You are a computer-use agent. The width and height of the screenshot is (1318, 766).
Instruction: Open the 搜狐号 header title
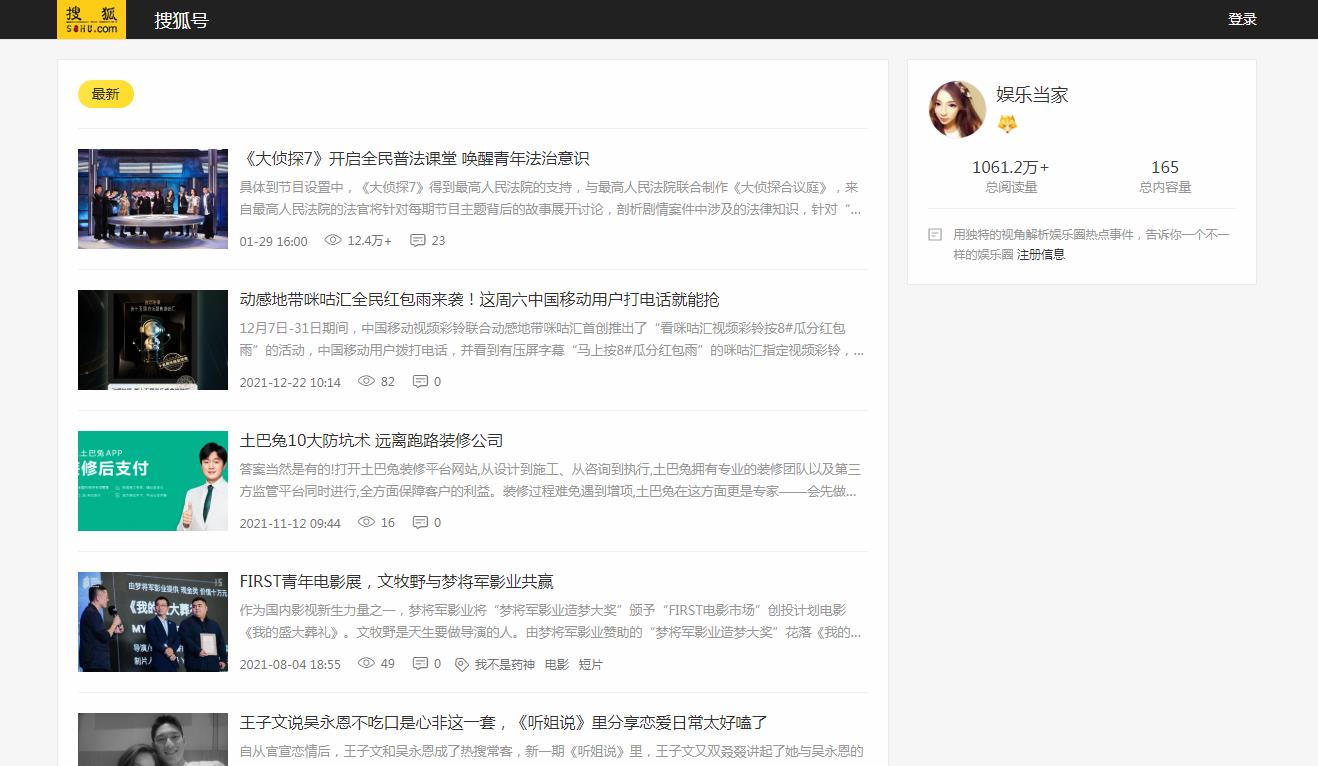point(181,20)
